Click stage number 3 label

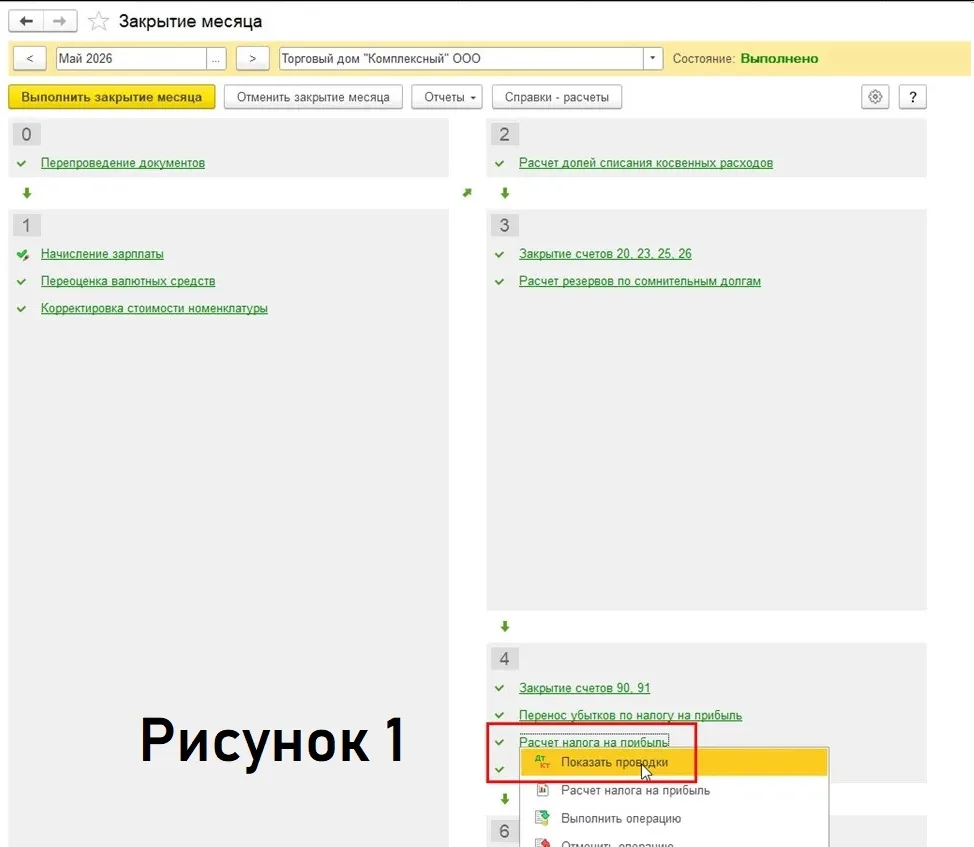pos(504,225)
